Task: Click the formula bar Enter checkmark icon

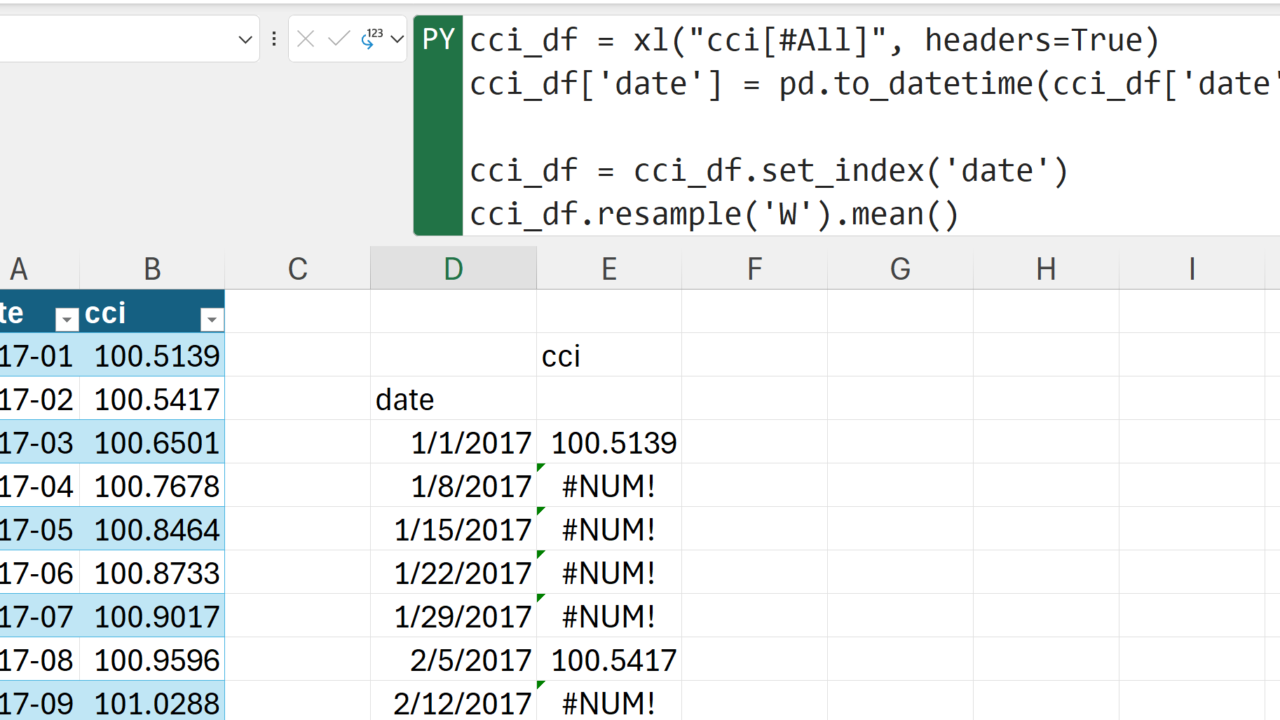Action: click(339, 39)
